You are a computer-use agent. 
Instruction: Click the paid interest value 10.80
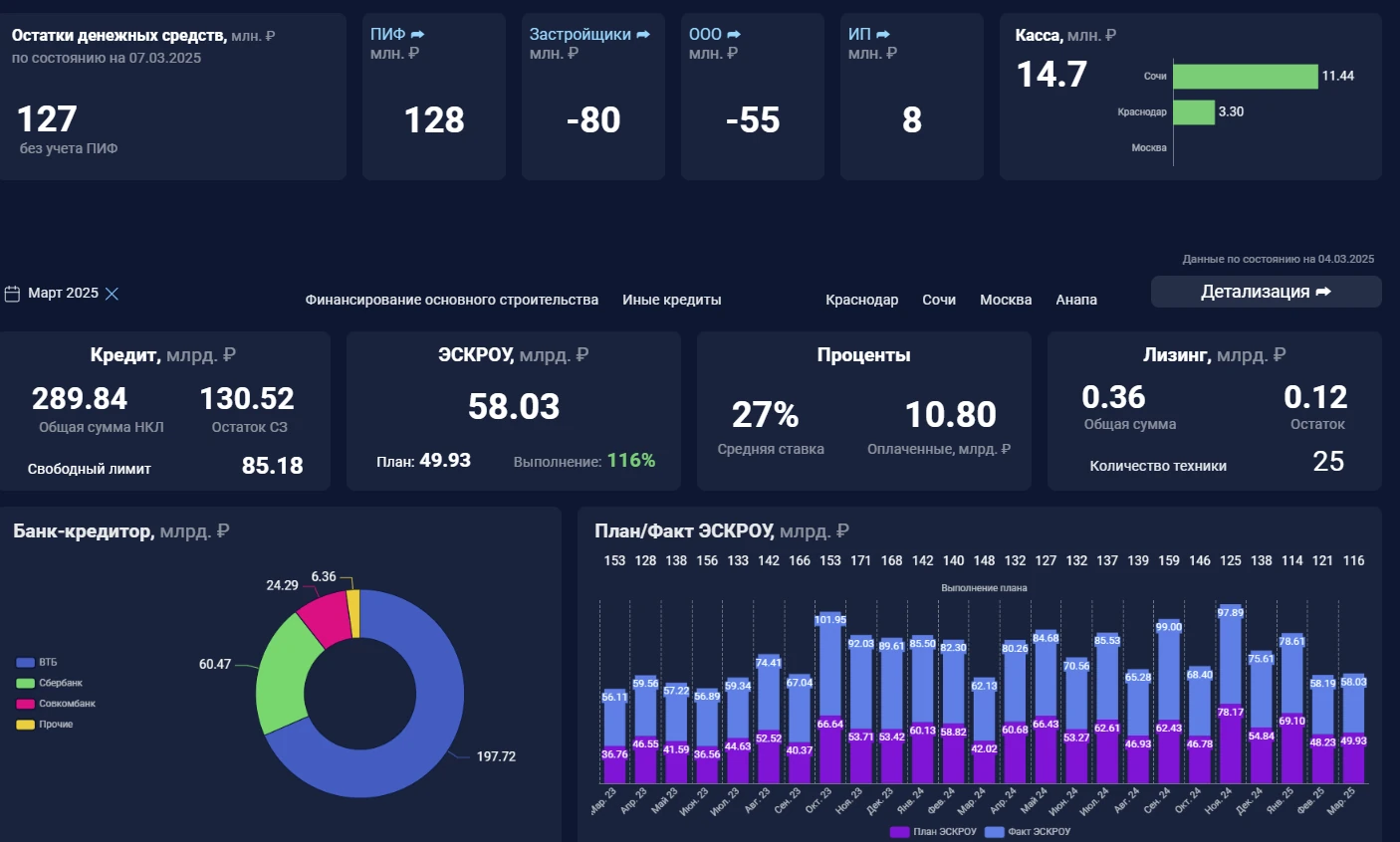click(951, 415)
